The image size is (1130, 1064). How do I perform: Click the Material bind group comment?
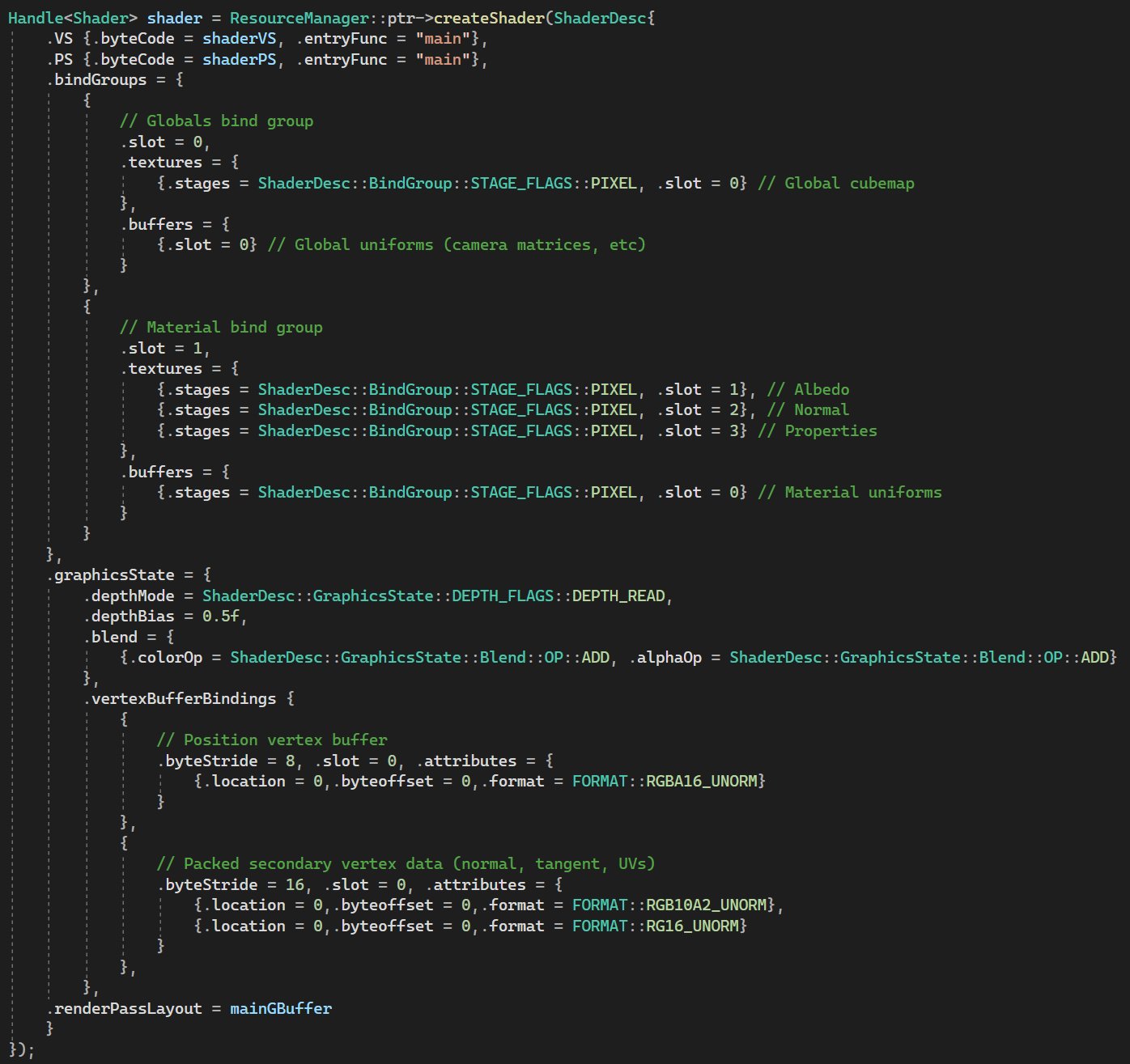click(x=221, y=327)
